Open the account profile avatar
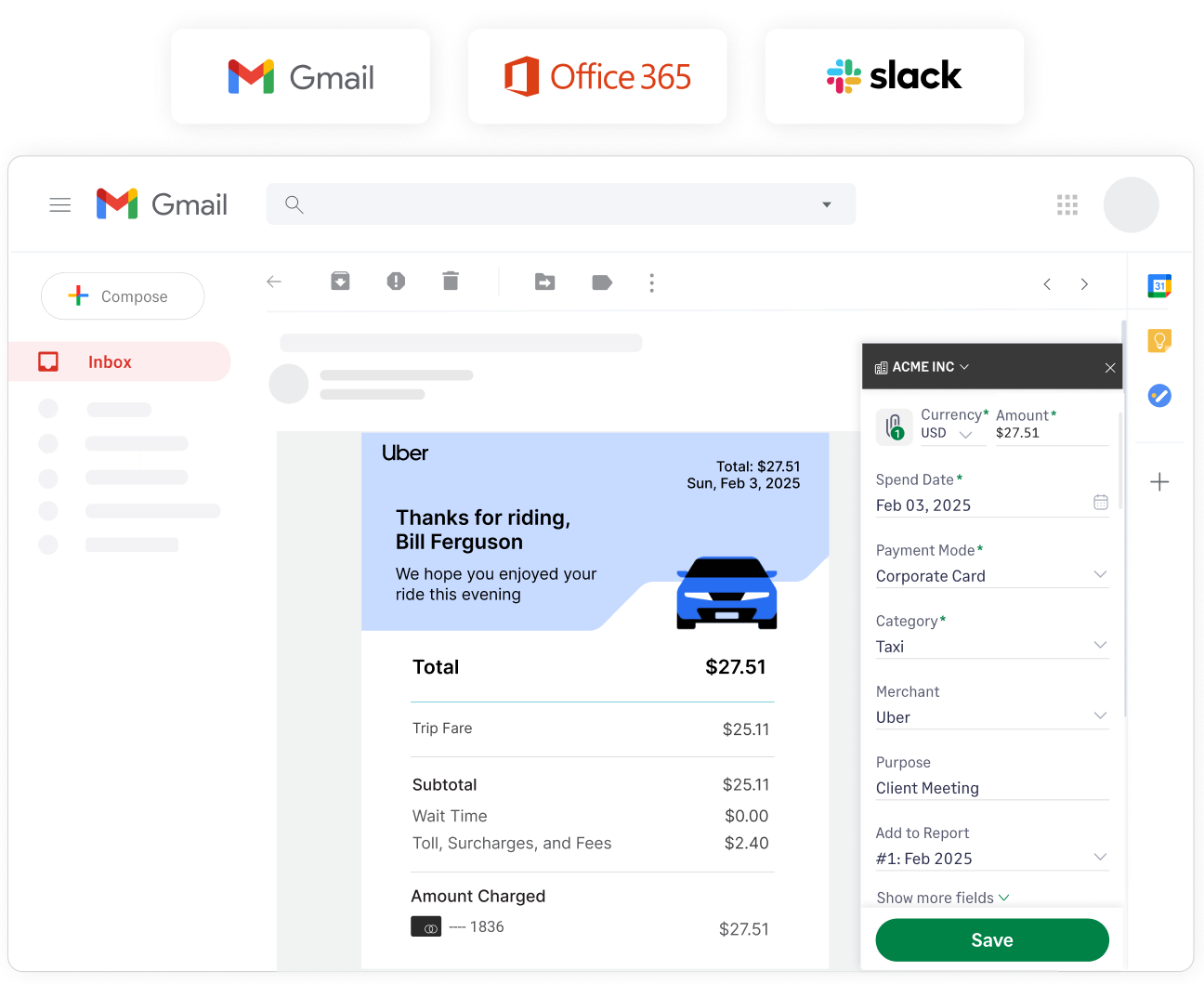 [1131, 204]
